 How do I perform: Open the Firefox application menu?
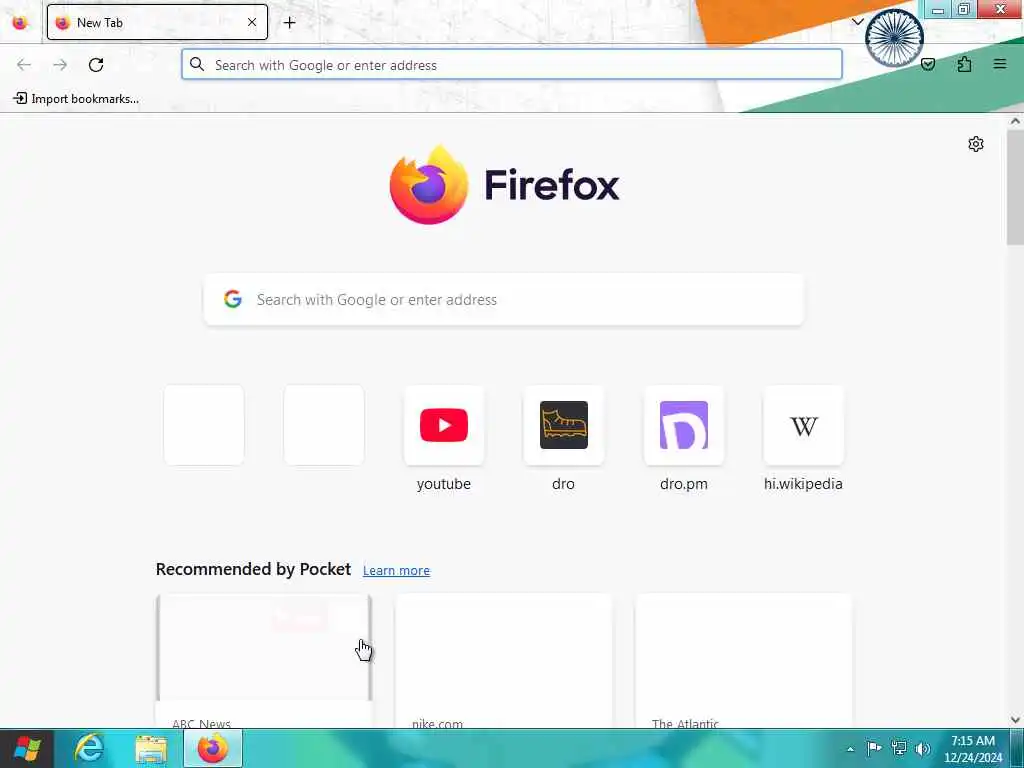coord(1000,65)
